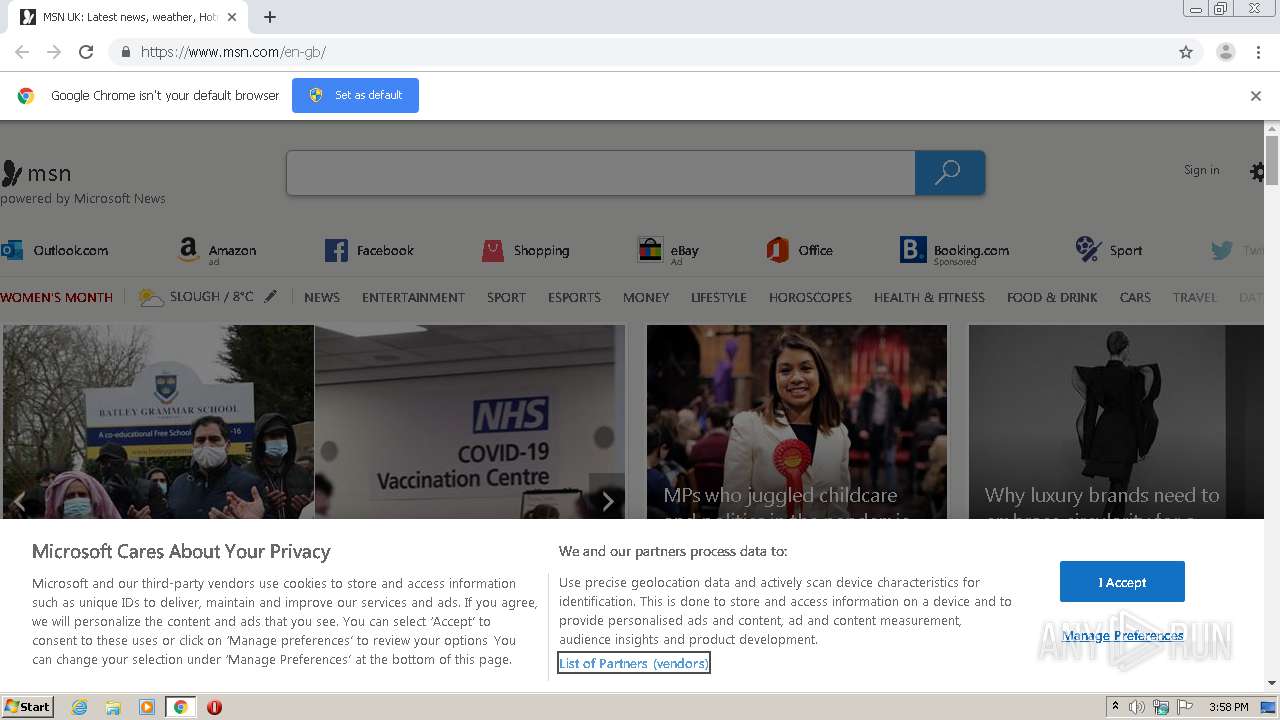1280x720 pixels.
Task: Open the Women's Month section
Action: pyautogui.click(x=56, y=297)
